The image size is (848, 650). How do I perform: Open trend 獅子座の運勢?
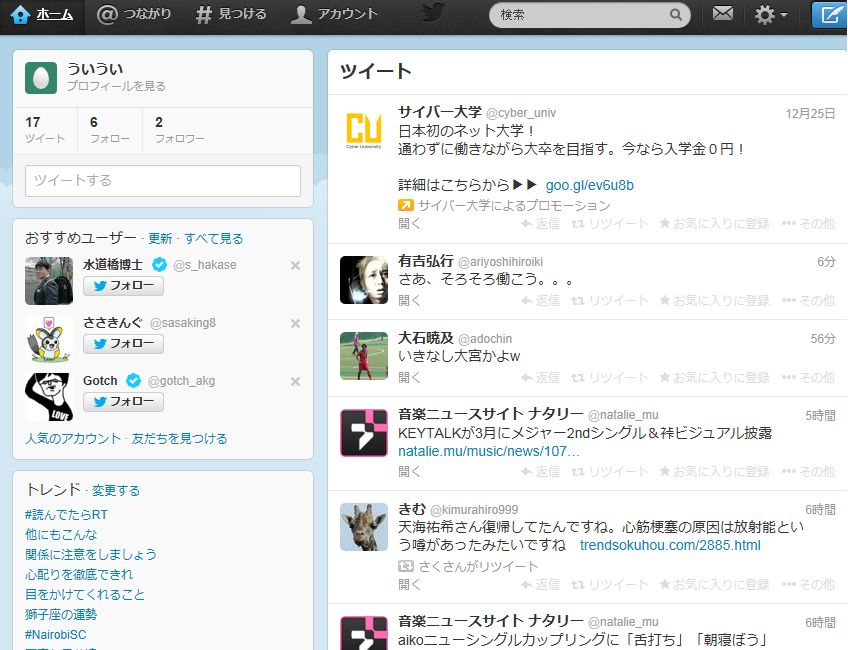(x=61, y=615)
